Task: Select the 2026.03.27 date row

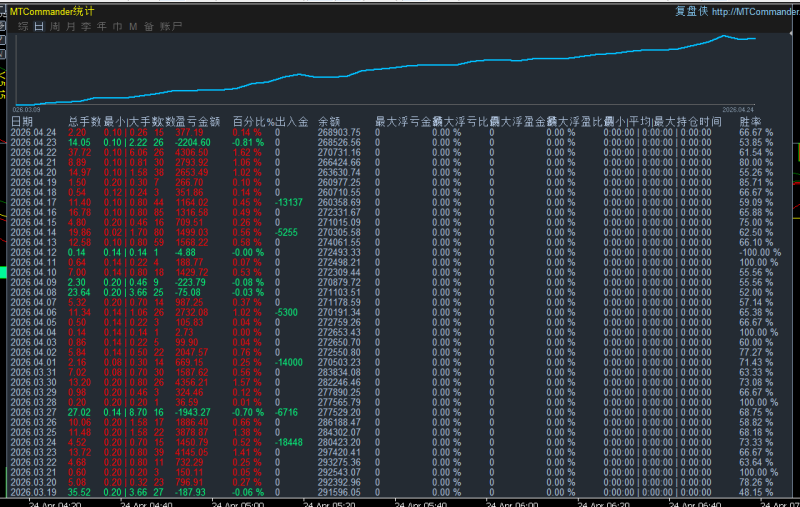Action: tap(34, 413)
